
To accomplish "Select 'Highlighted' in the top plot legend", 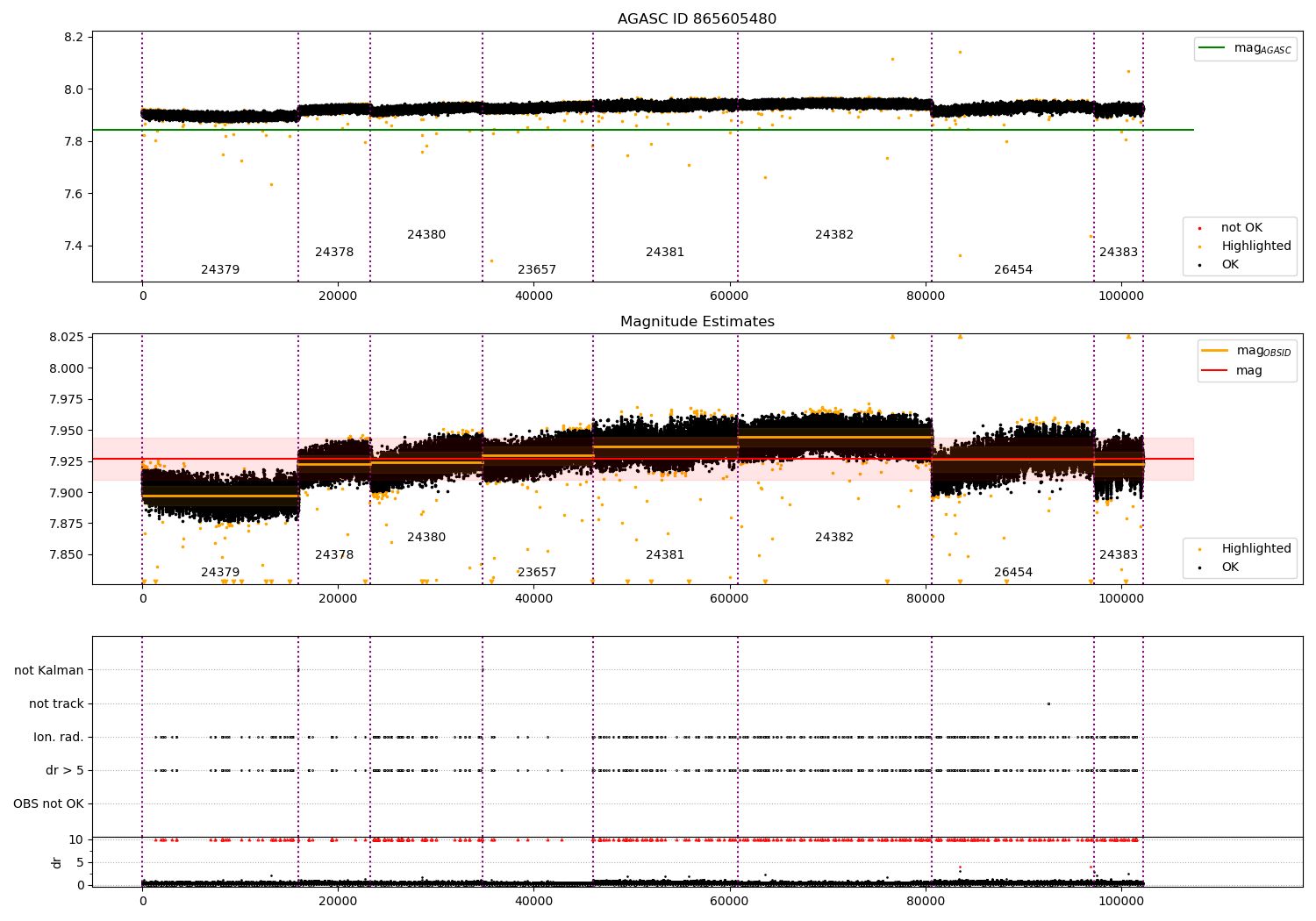I will tap(1245, 246).
